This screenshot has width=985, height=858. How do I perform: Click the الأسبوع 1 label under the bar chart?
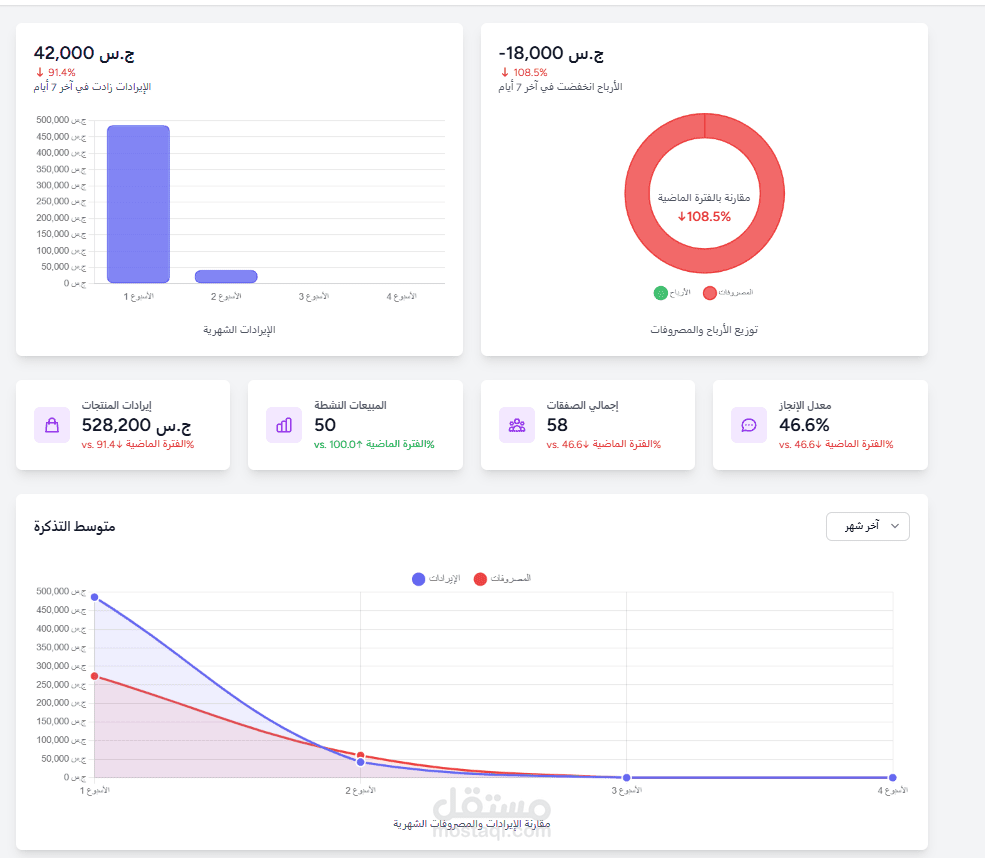click(139, 296)
